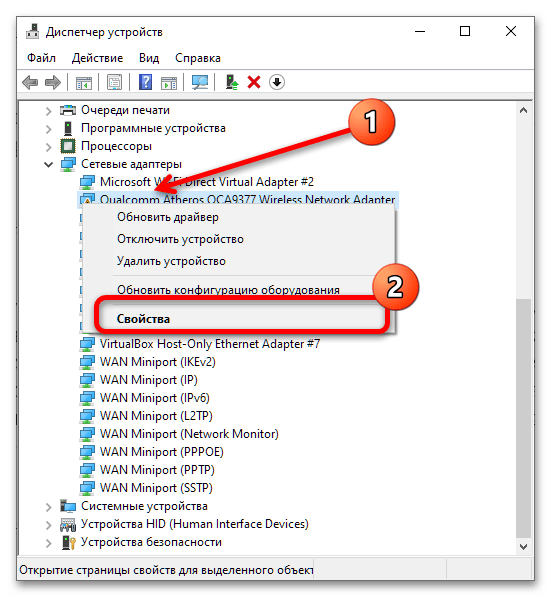Screen dimensions: 551x597
Task: Click the Forward arrow toolbar icon
Action: (53, 82)
